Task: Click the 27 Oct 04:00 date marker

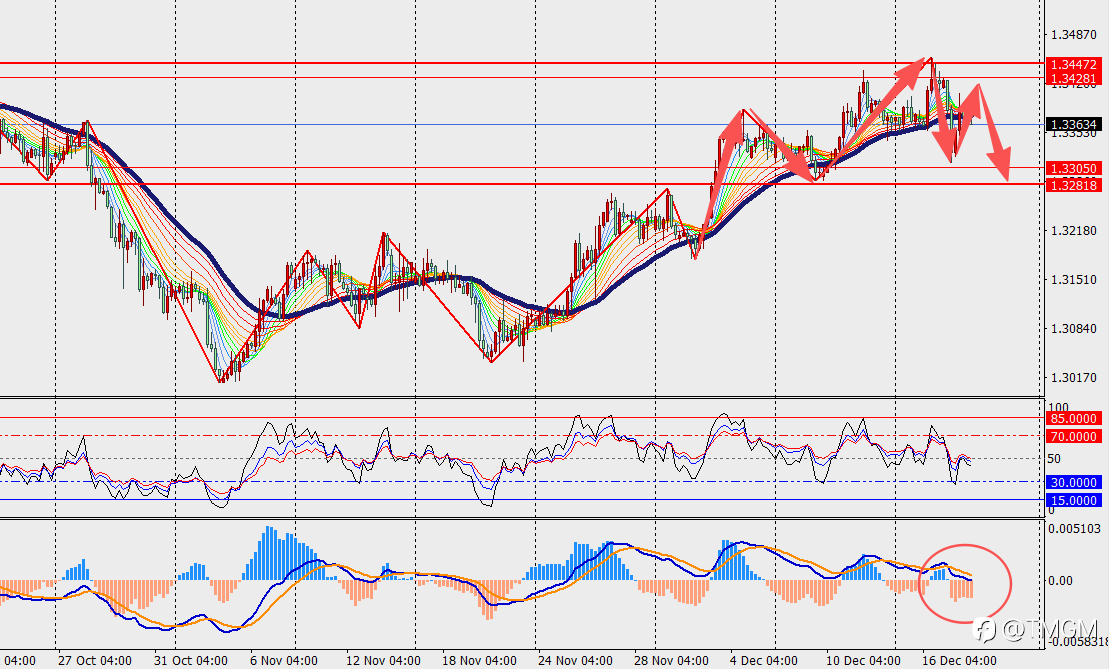Action: pos(95,661)
